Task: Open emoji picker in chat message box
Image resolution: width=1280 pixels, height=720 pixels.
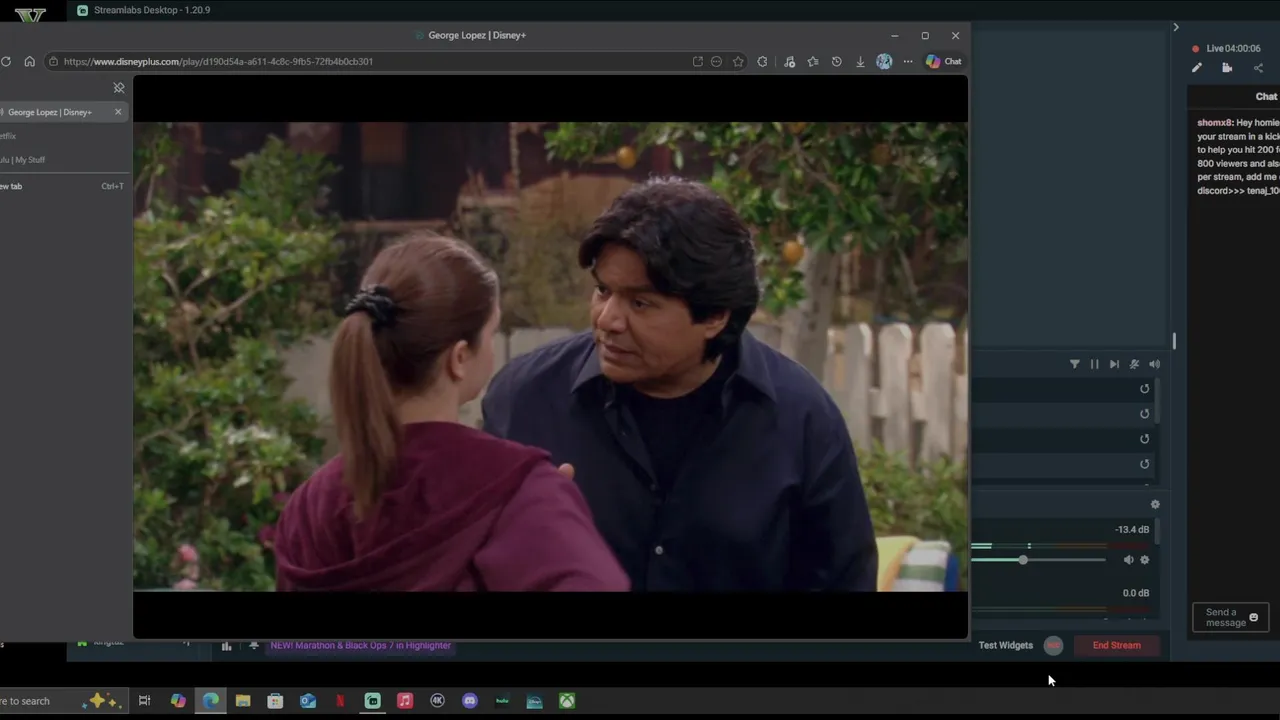Action: click(1254, 617)
